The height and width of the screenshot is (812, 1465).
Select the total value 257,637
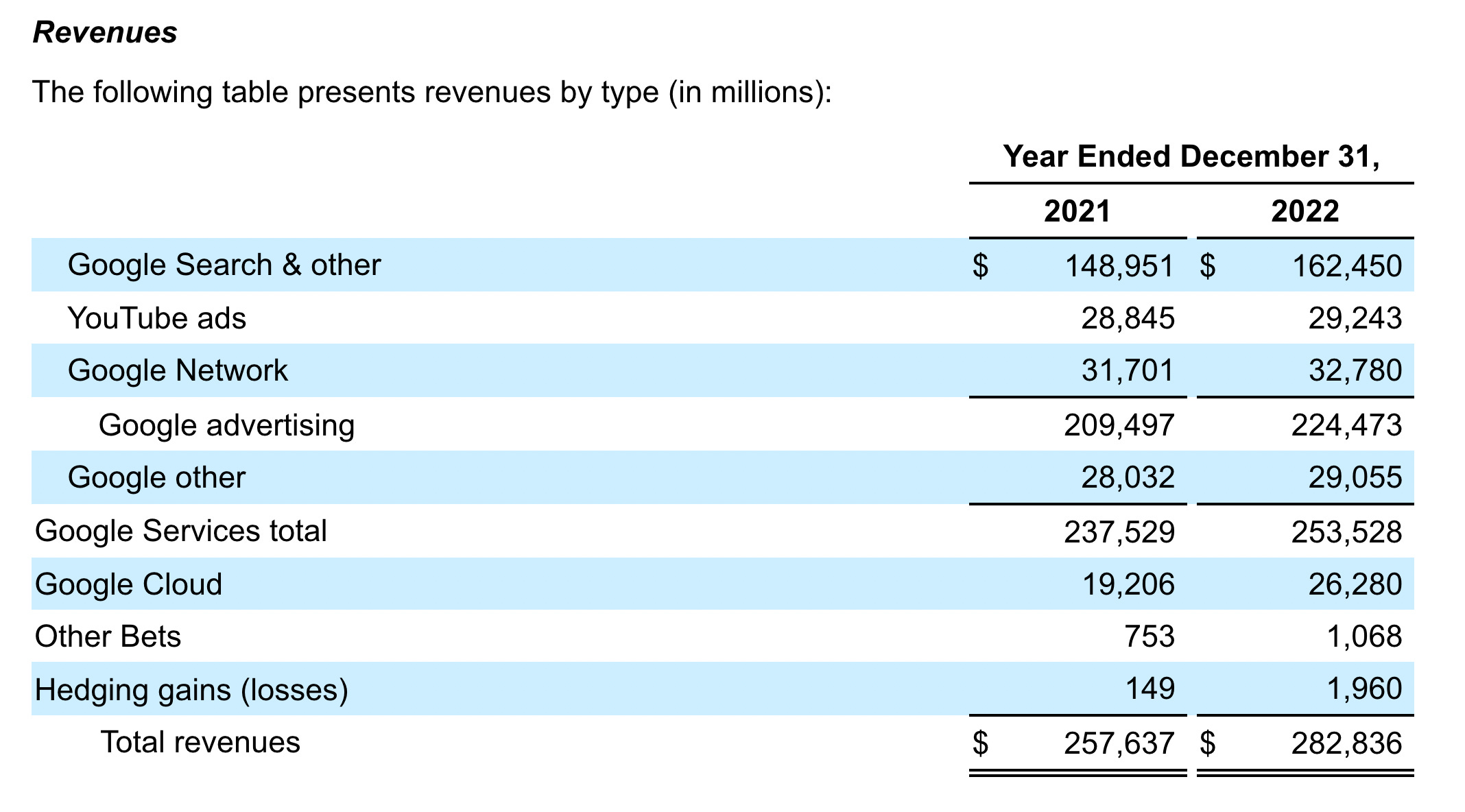(x=1119, y=743)
